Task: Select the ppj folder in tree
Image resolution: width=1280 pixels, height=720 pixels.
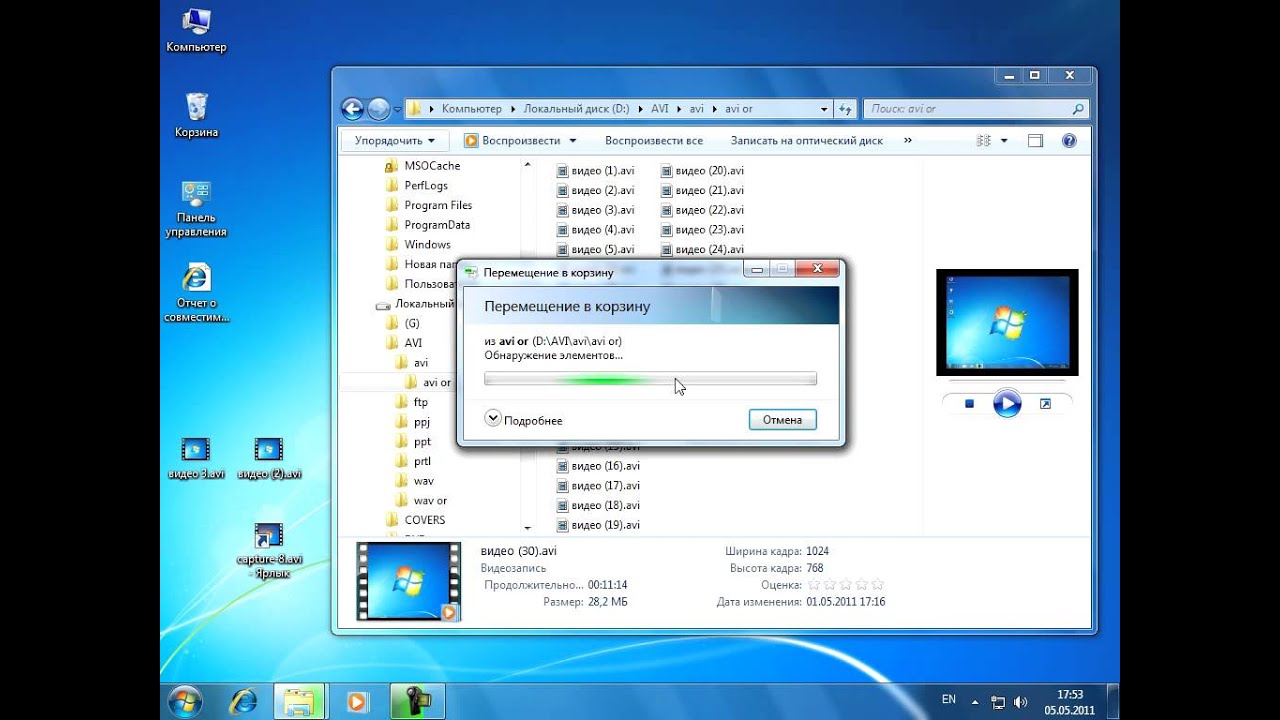Action: click(x=422, y=422)
